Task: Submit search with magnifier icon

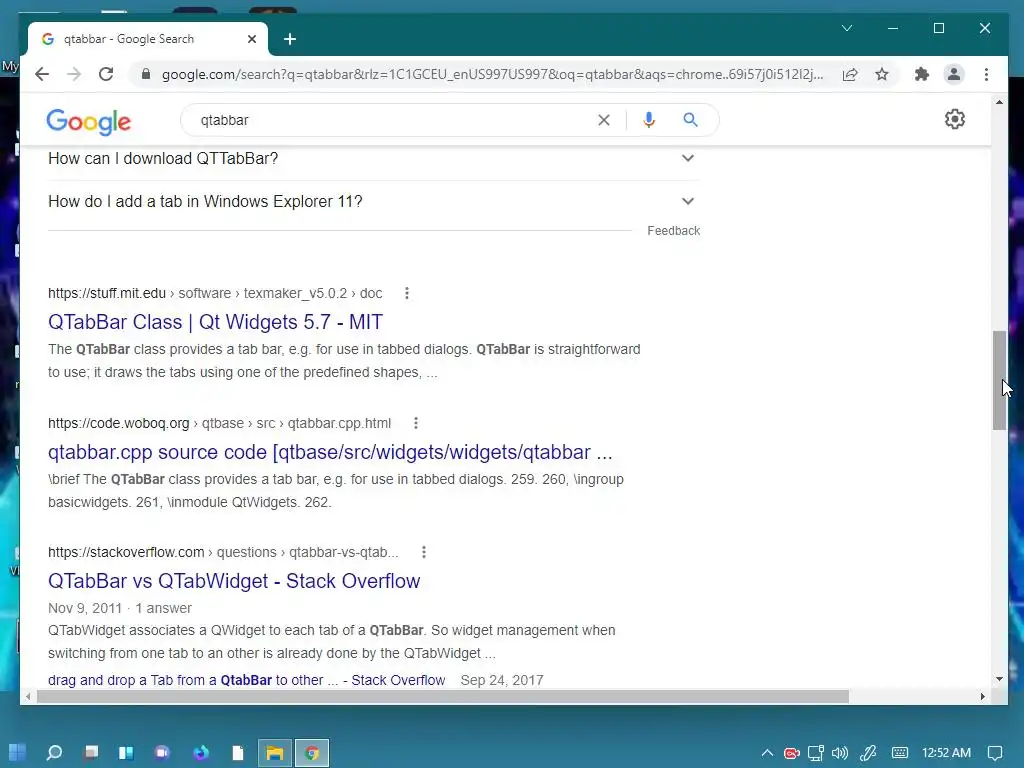Action: [x=690, y=120]
